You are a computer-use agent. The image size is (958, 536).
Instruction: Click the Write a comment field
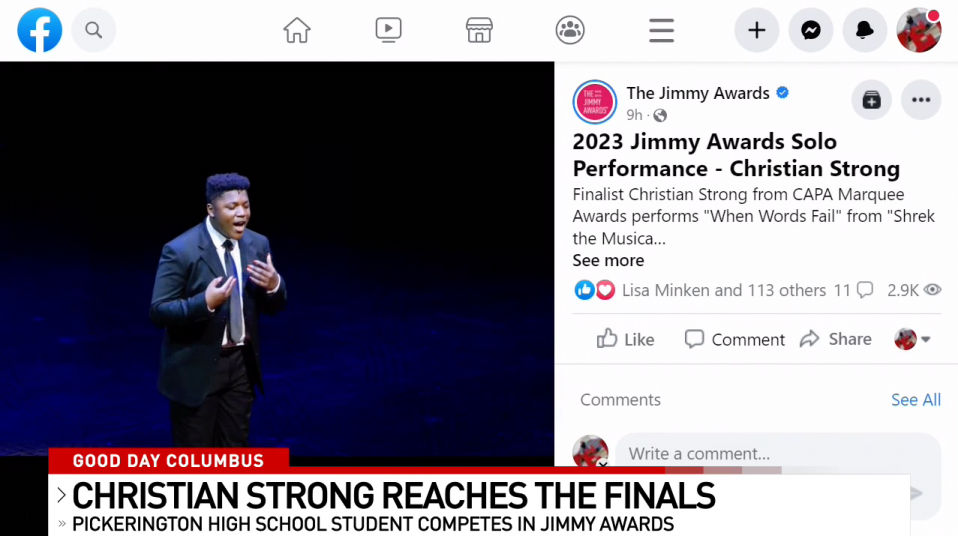778,453
